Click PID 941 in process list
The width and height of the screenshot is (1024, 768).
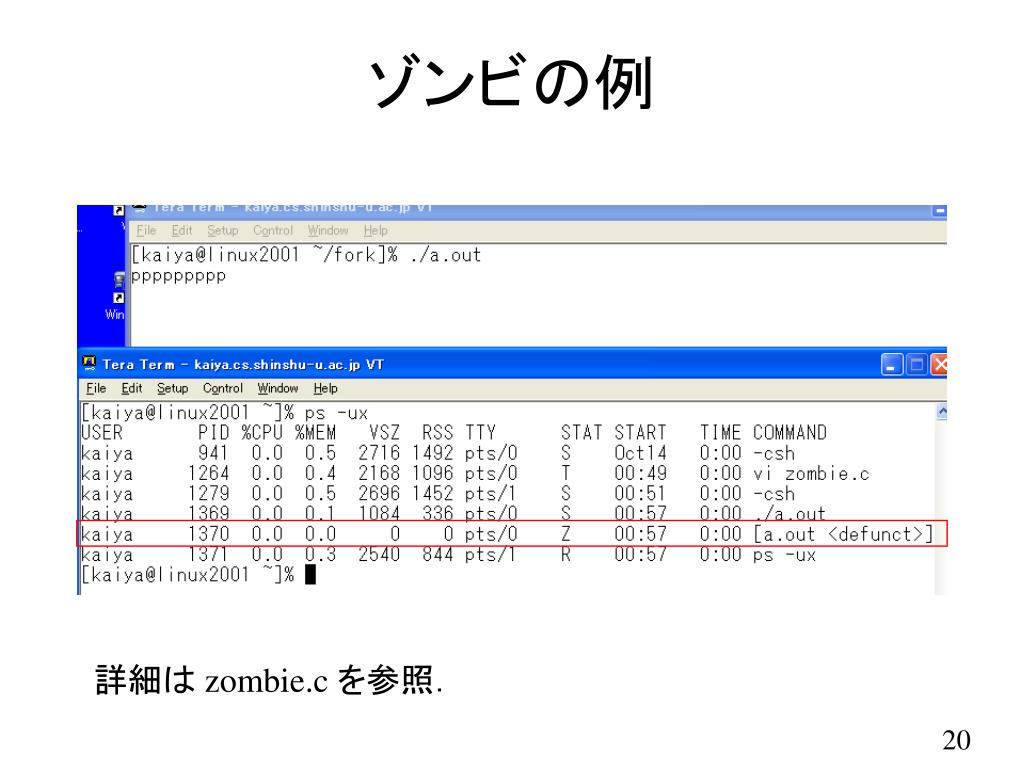[x=214, y=453]
